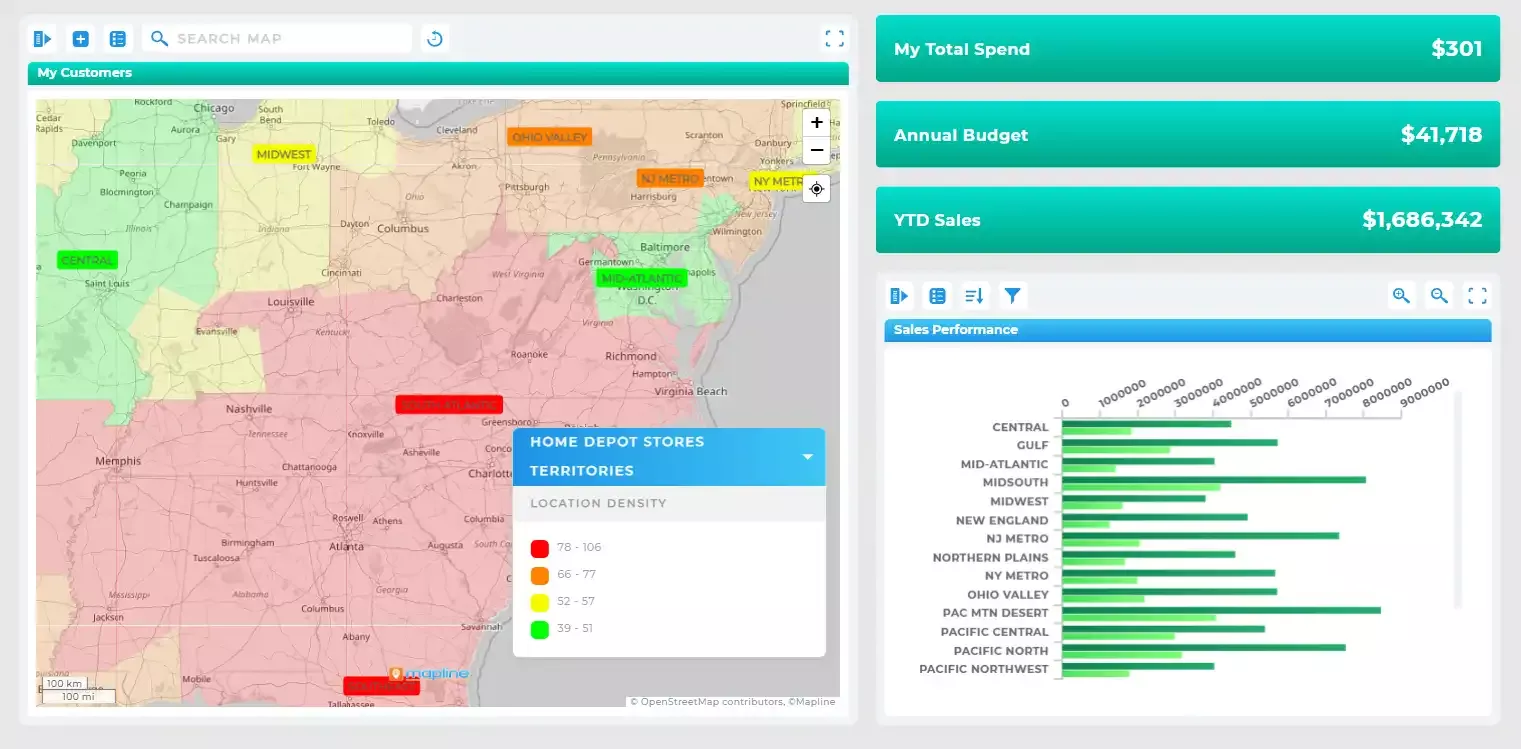Image resolution: width=1521 pixels, height=749 pixels.
Task: Click the $301 Total Spend value
Action: 1457,49
